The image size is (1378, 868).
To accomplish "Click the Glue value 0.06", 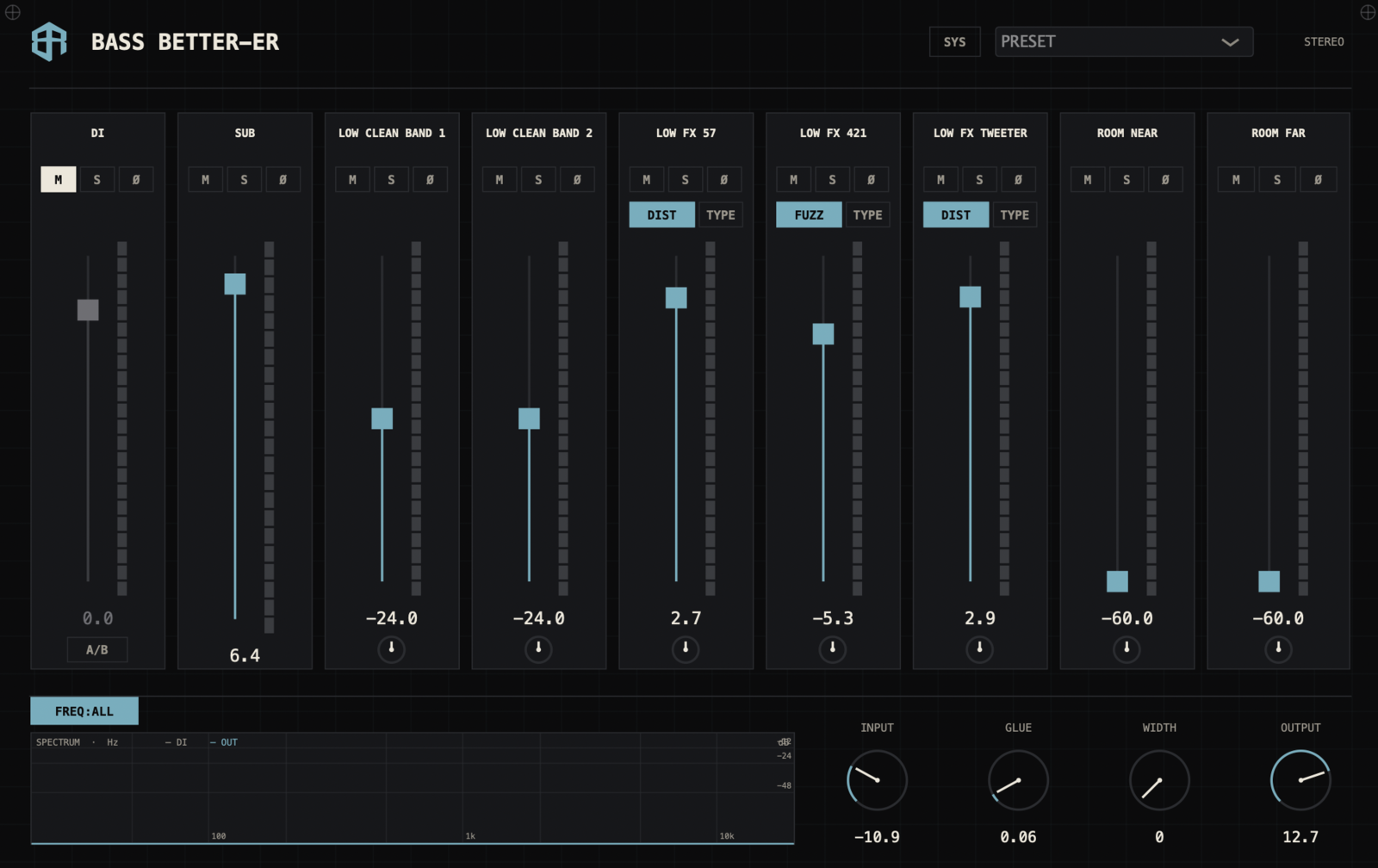I will click(1018, 837).
